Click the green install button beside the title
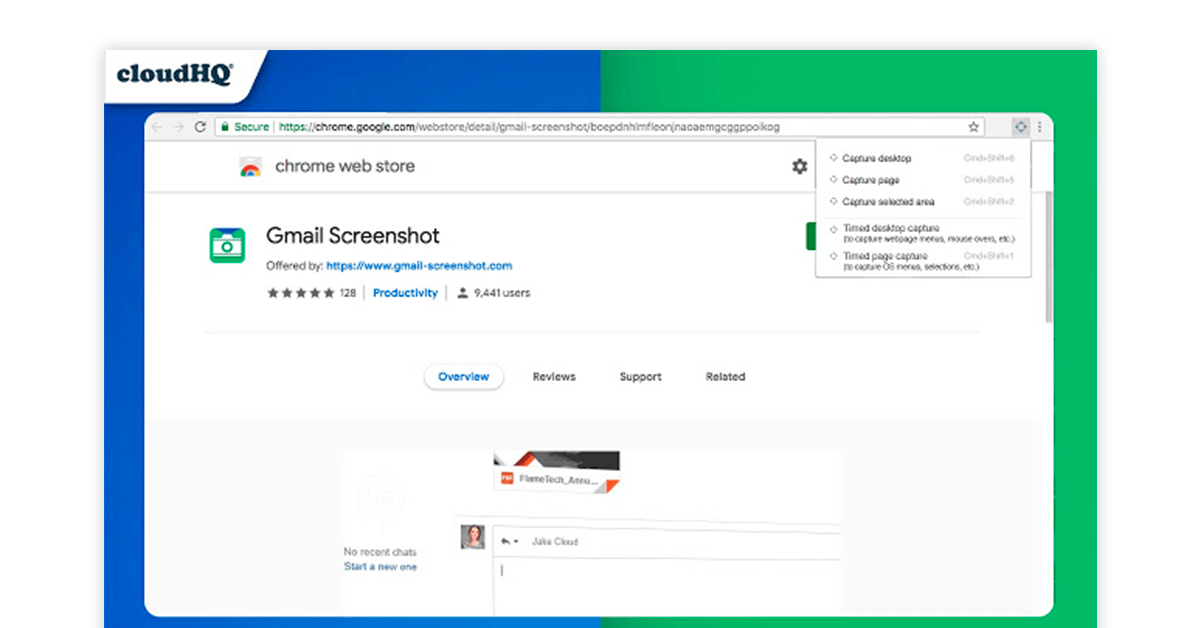 (811, 236)
